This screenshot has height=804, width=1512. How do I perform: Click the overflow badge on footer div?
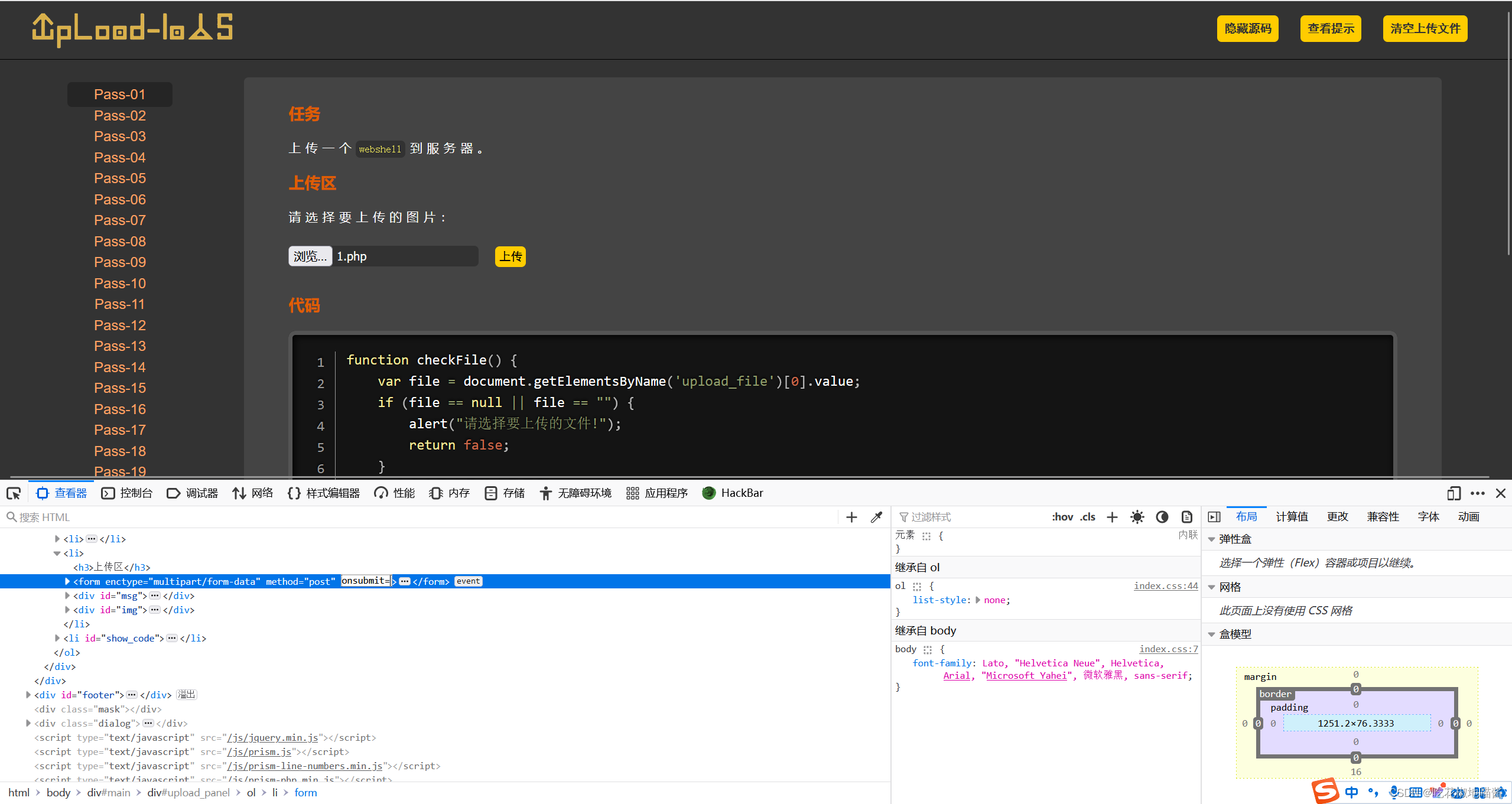coord(187,695)
